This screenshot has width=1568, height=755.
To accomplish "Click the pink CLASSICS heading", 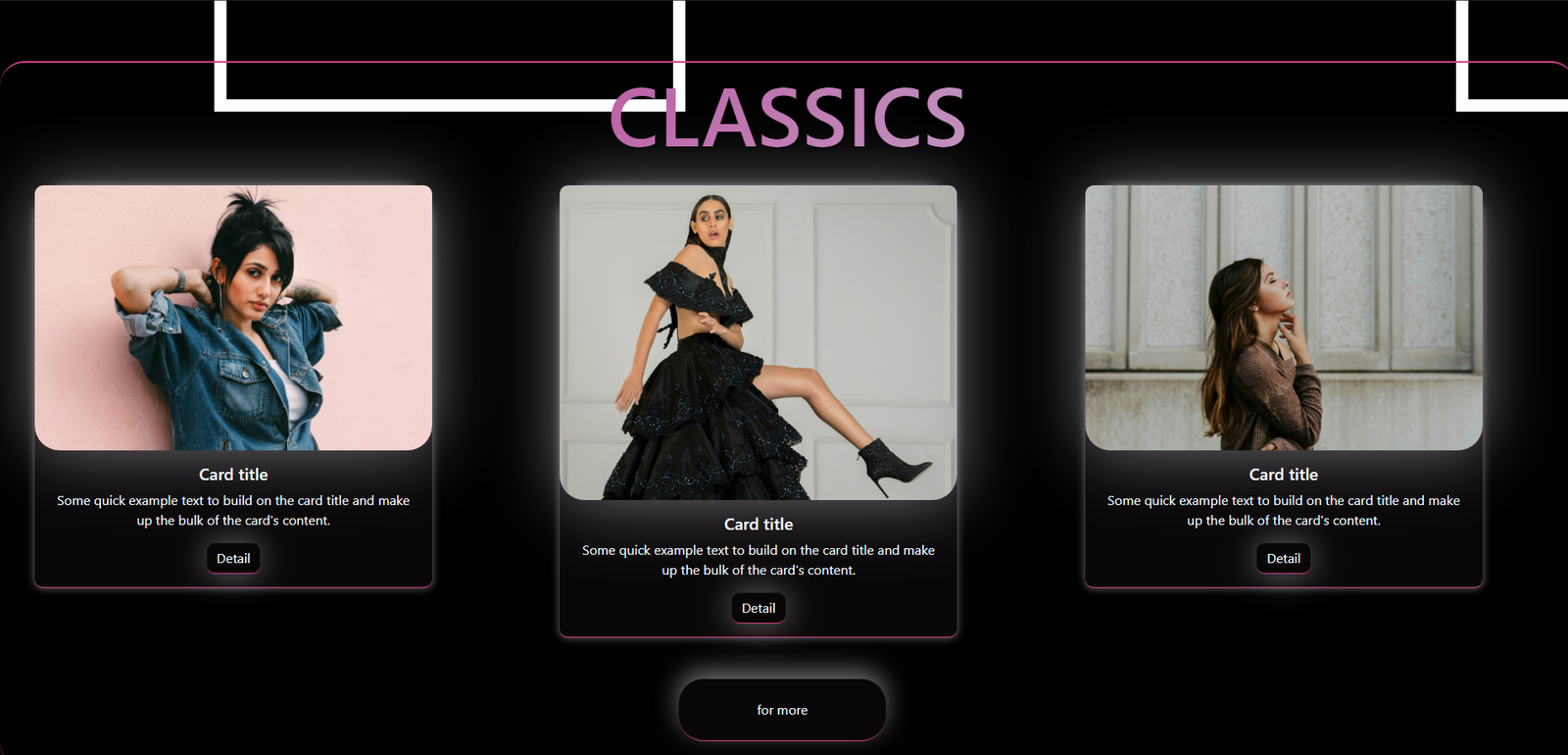I will [787, 118].
